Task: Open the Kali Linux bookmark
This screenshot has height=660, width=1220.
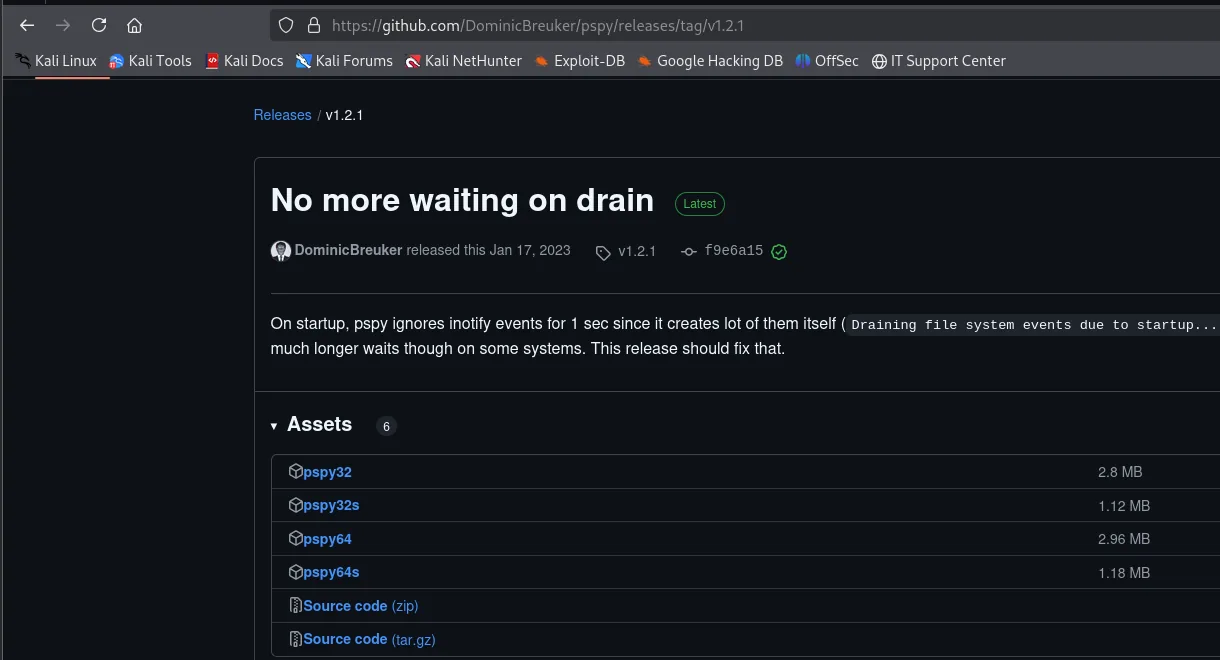Action: point(56,61)
